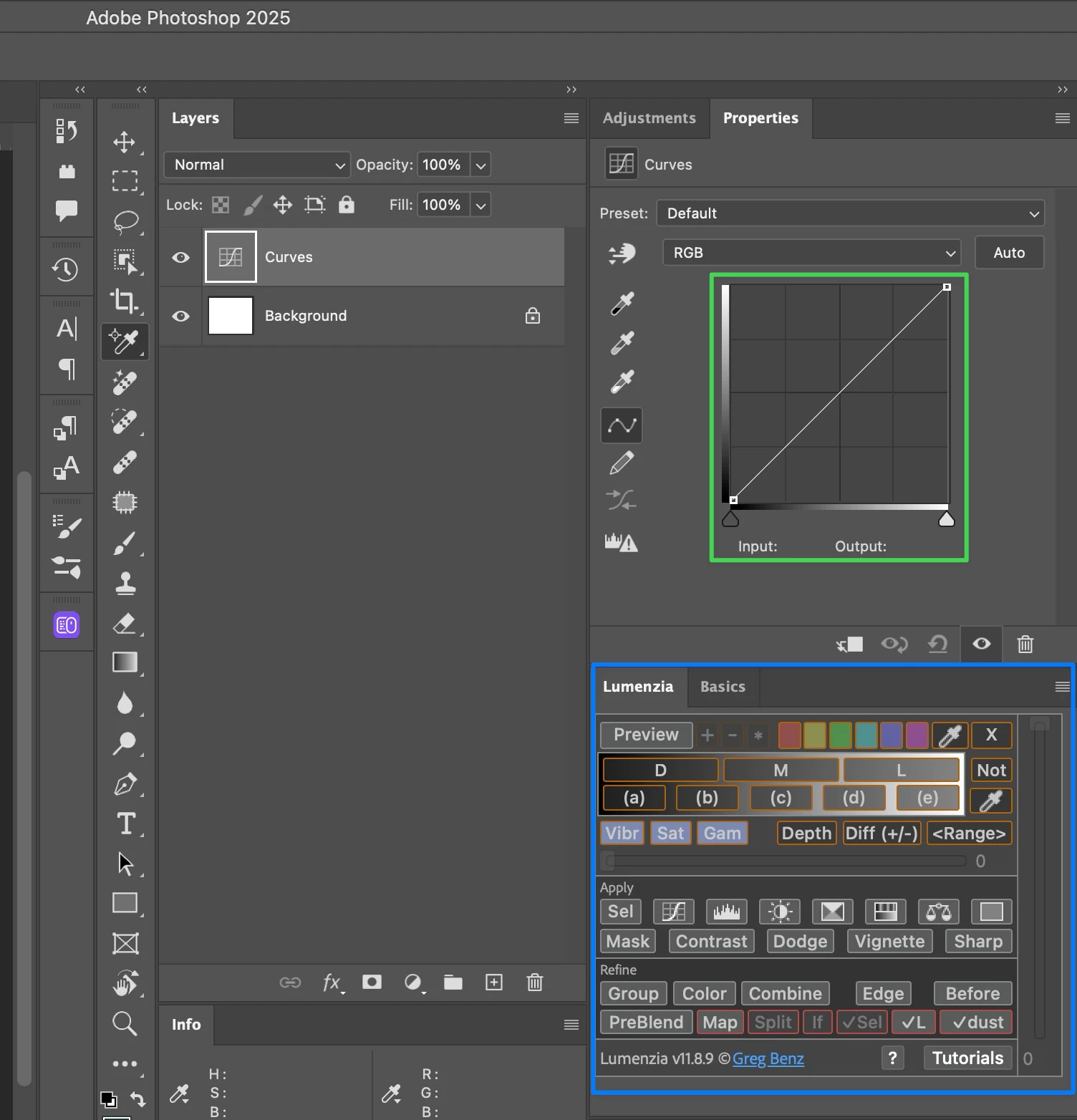The height and width of the screenshot is (1120, 1077).
Task: Select the Clone Stamp tool
Action: pos(125,584)
